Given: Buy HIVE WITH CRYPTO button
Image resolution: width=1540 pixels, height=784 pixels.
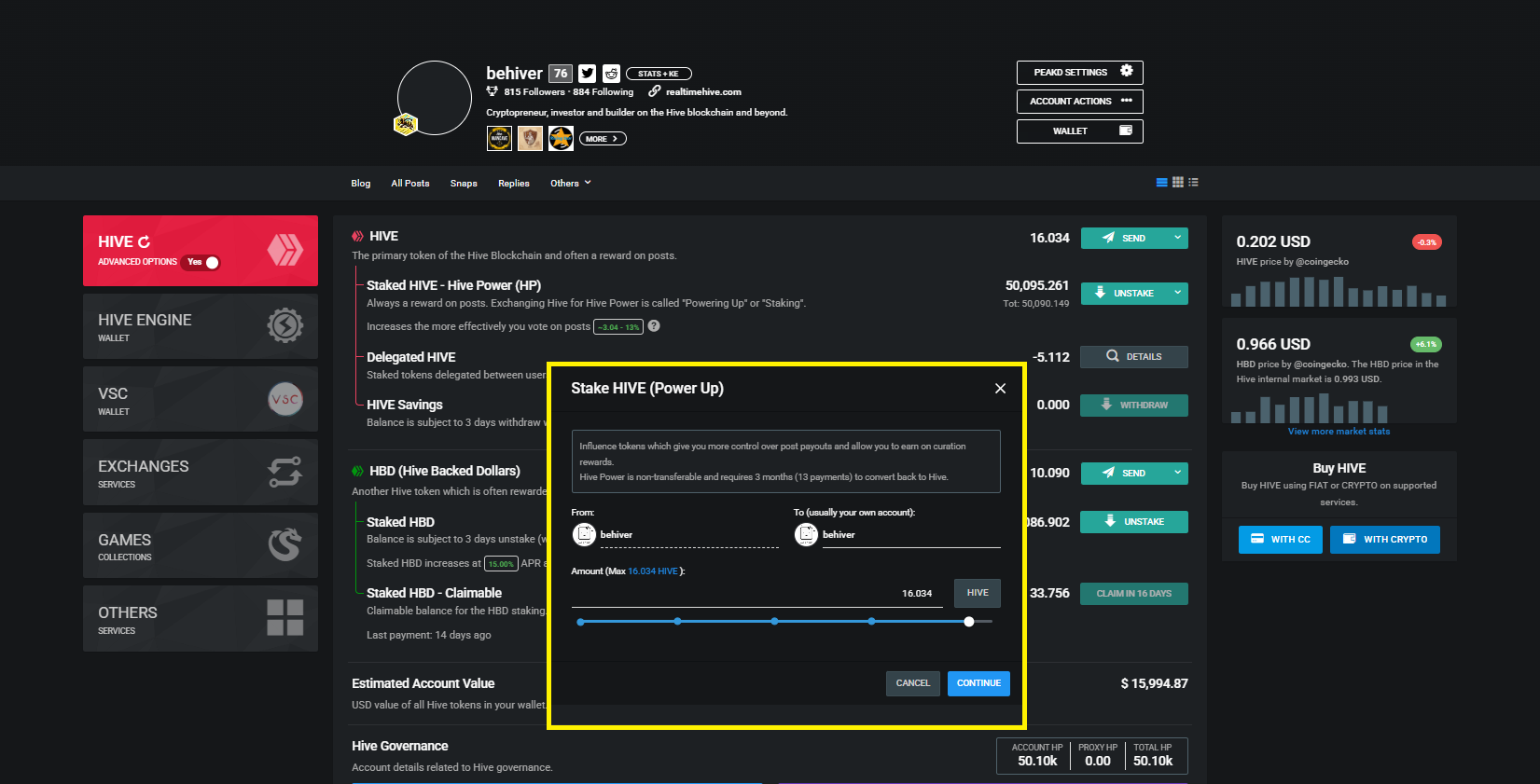Looking at the screenshot, I should (x=1385, y=540).
